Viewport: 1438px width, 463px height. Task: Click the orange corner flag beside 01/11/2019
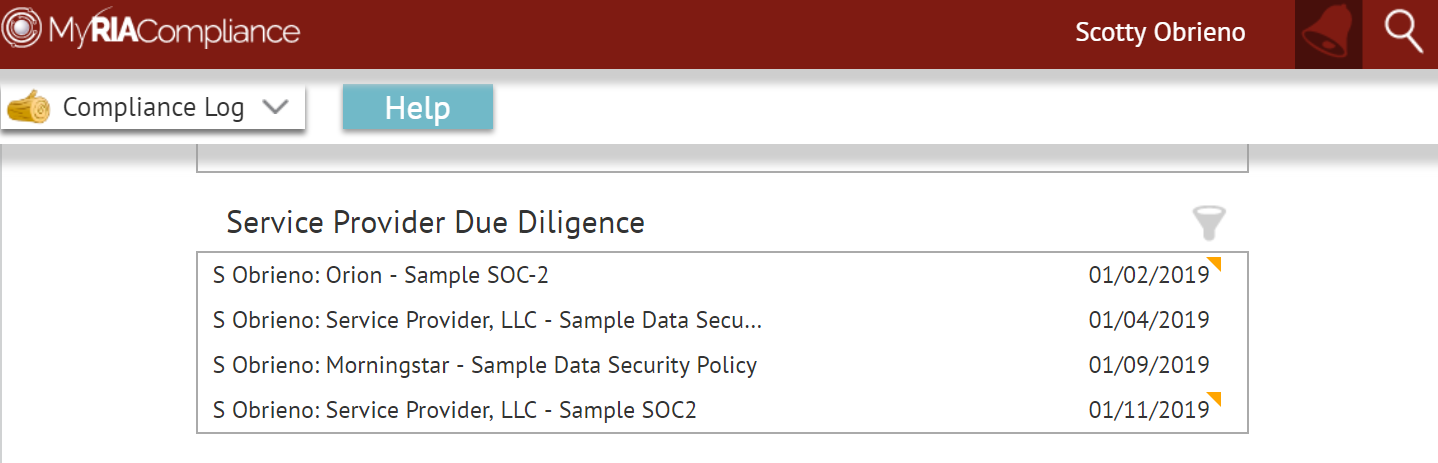(1215, 399)
